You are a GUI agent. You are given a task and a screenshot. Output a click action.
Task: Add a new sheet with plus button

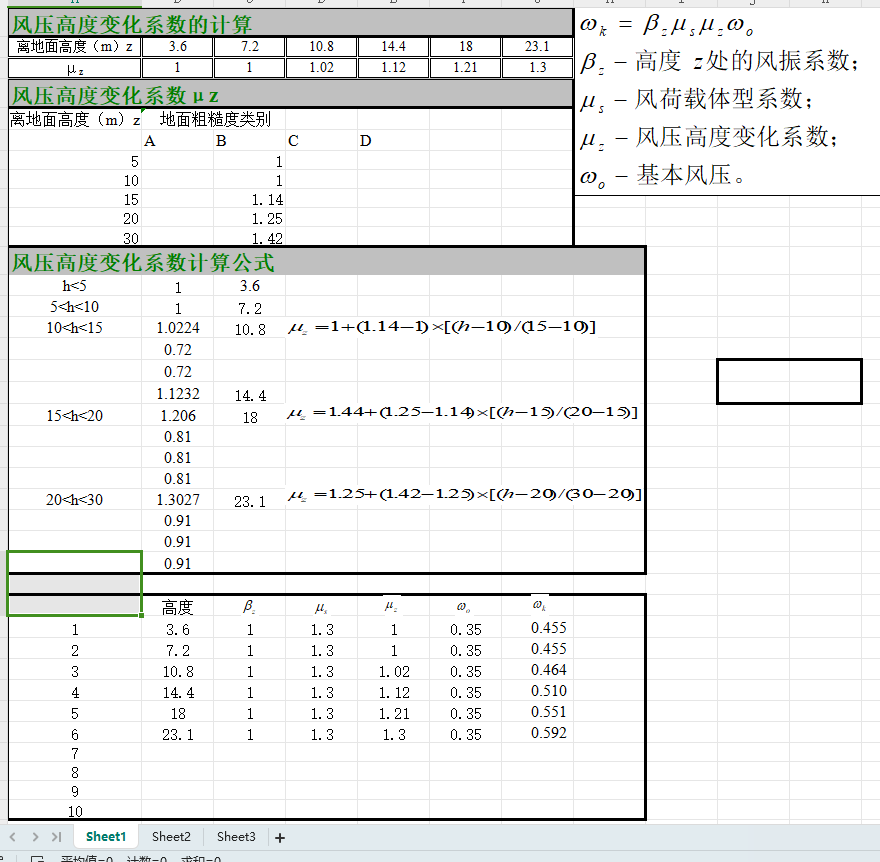click(x=280, y=837)
